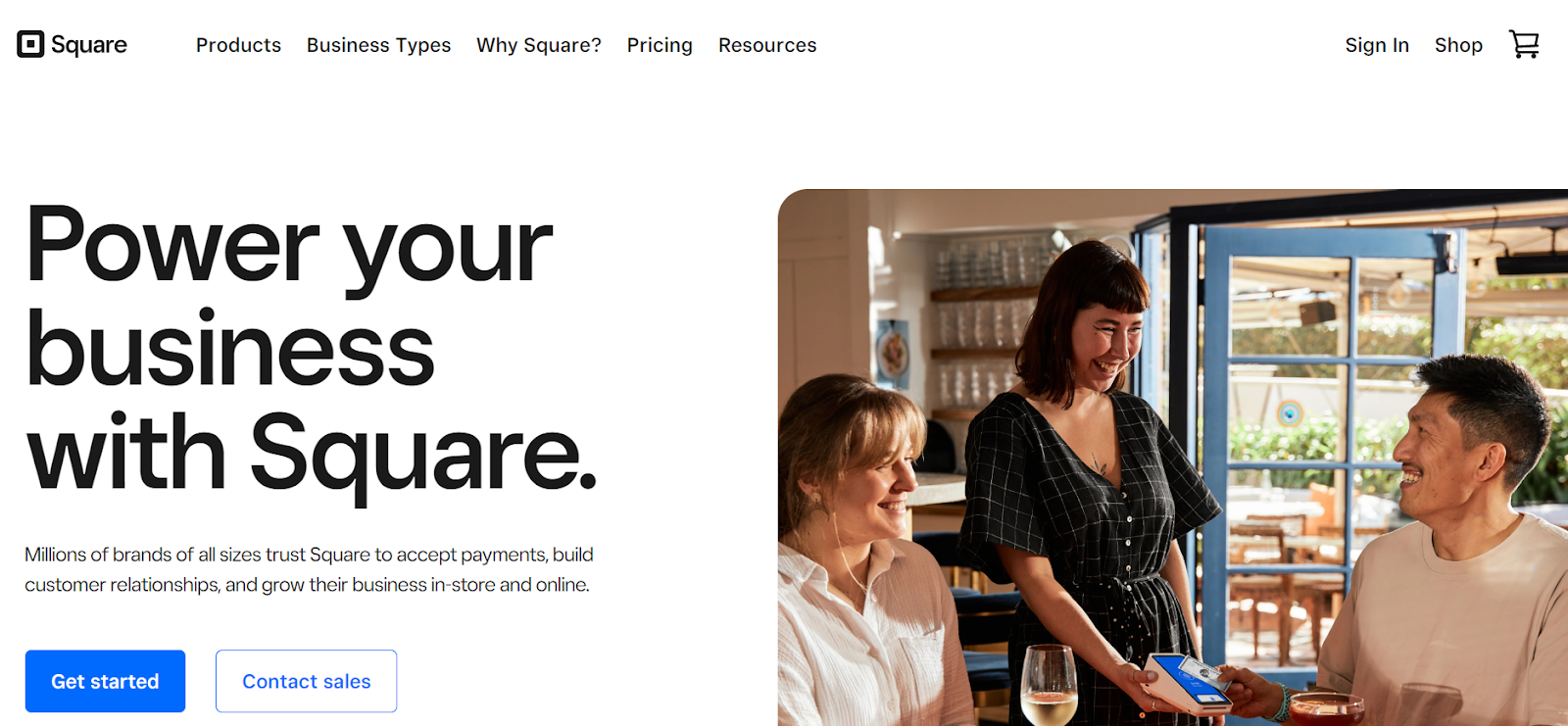Click the Millions of brands description paragraph
This screenshot has width=1568, height=726.
pos(309,569)
